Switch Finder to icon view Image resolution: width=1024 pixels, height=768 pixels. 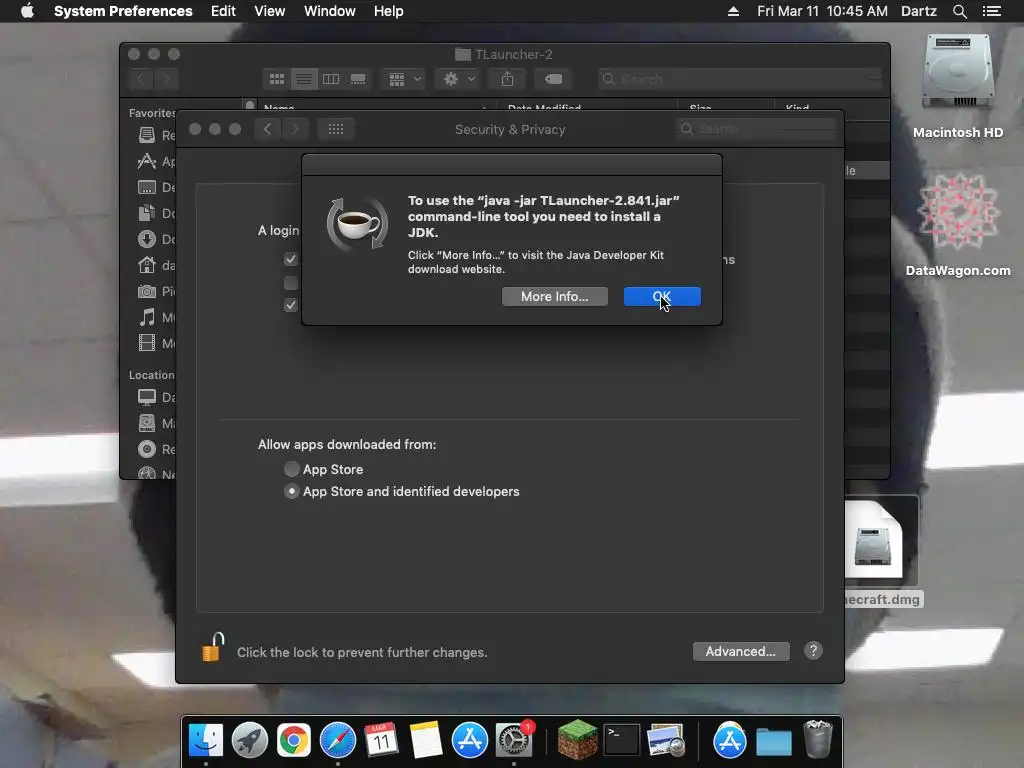coord(277,79)
